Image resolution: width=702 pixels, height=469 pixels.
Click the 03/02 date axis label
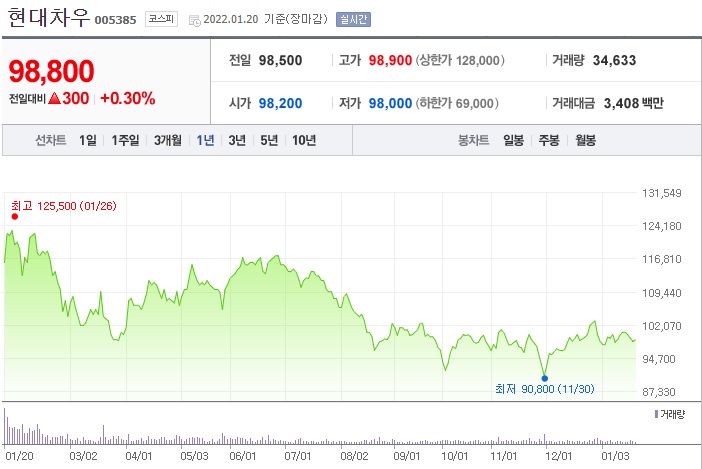coord(83,456)
